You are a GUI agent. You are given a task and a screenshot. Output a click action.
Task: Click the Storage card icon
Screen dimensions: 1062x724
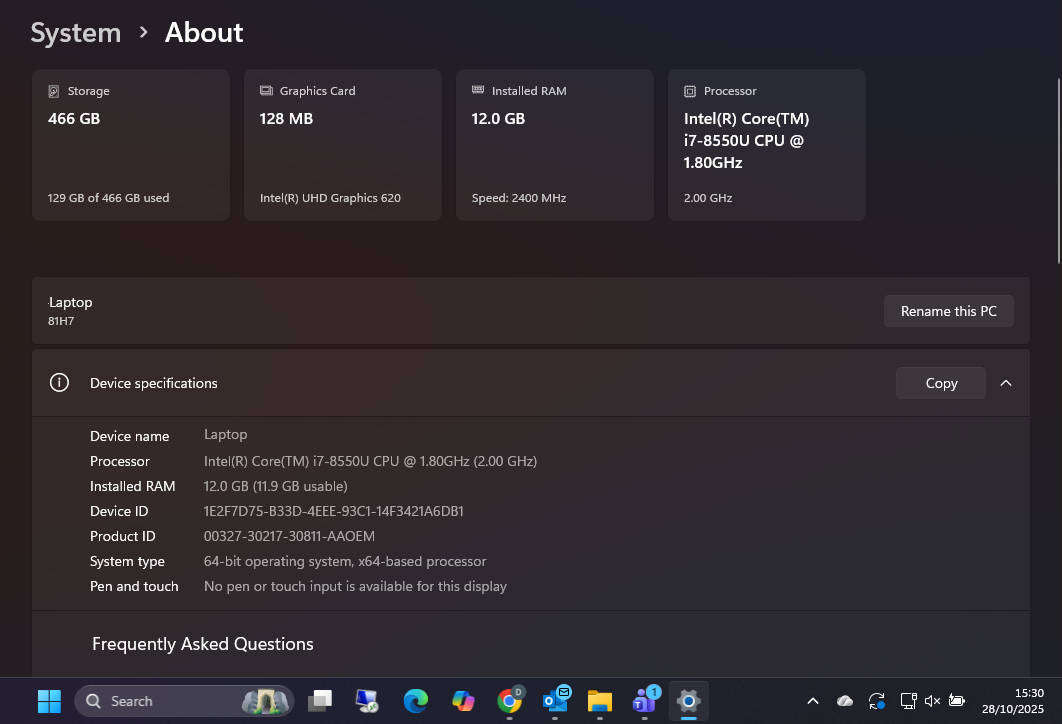coord(54,91)
